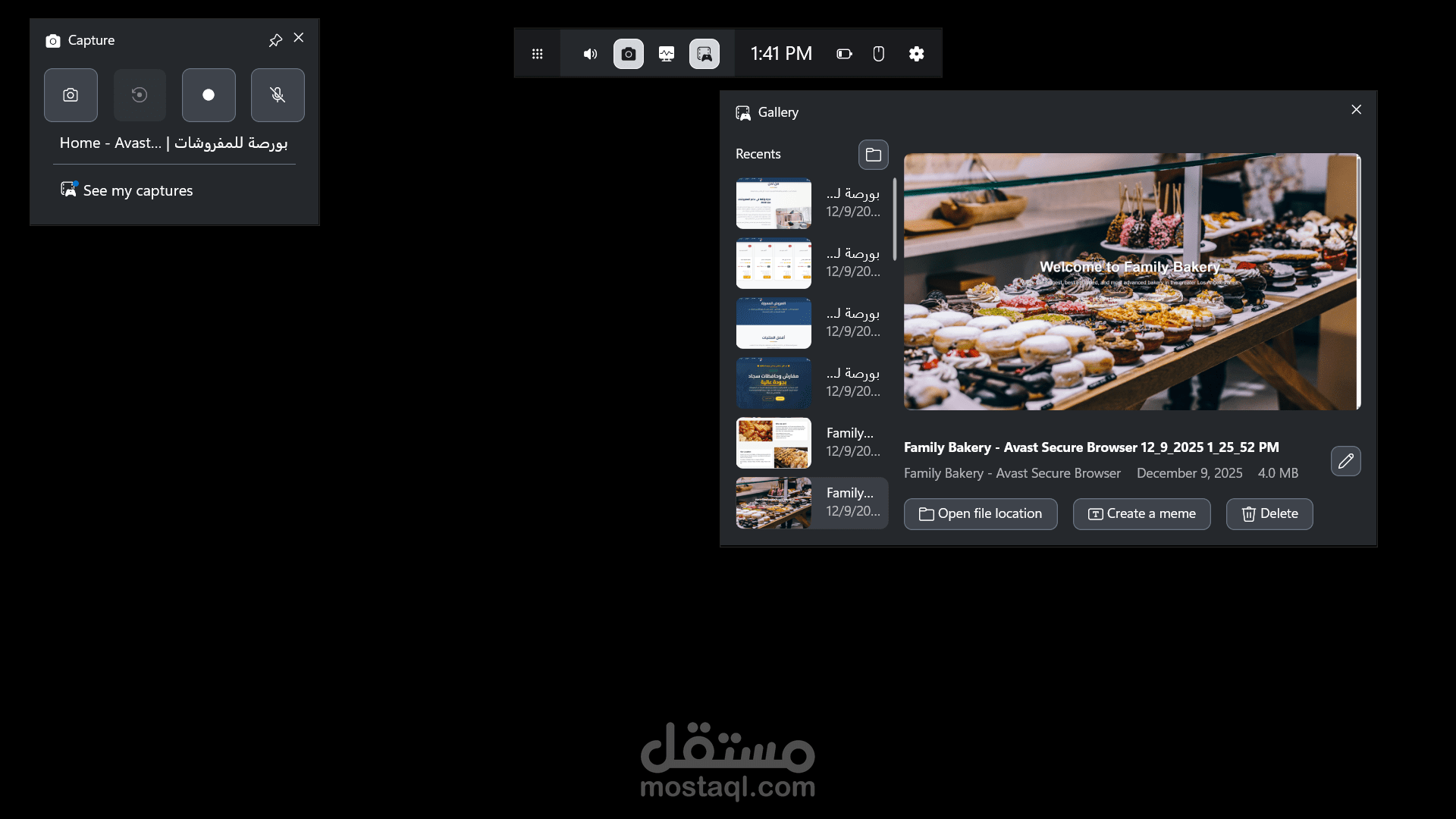Open Game Bar settings gear
The height and width of the screenshot is (819, 1456).
(x=916, y=54)
